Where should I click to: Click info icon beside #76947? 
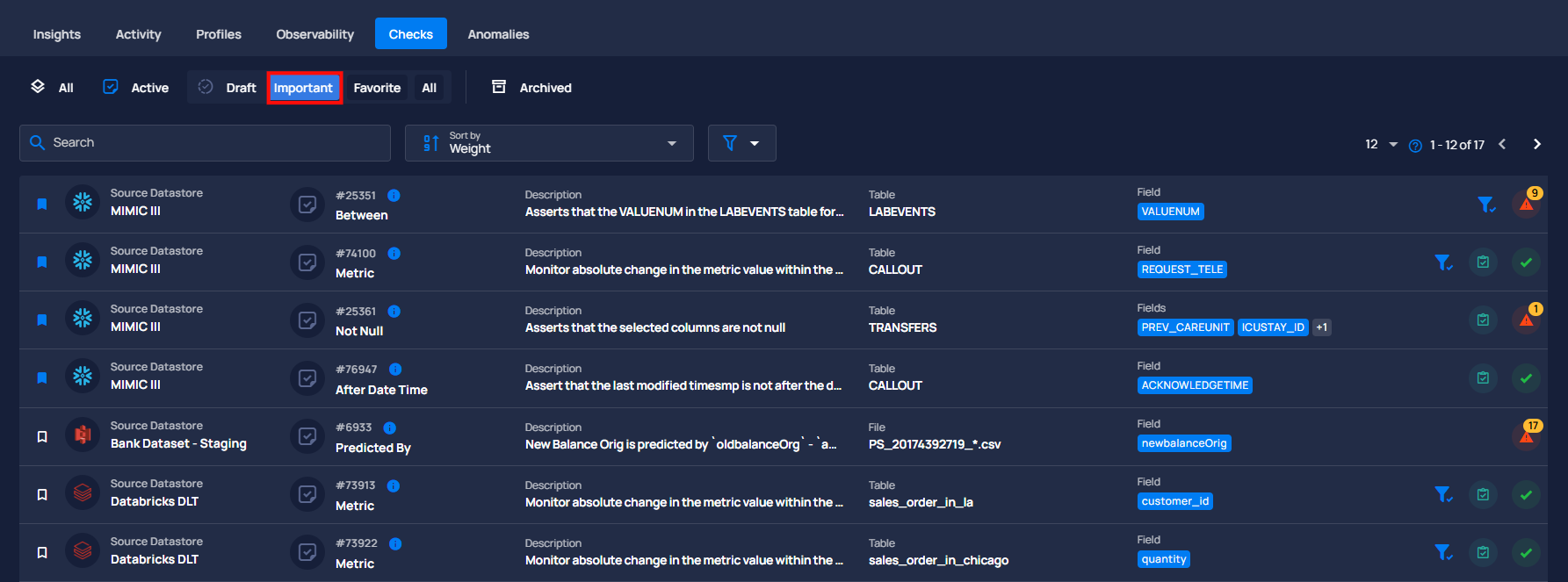pyautogui.click(x=395, y=370)
